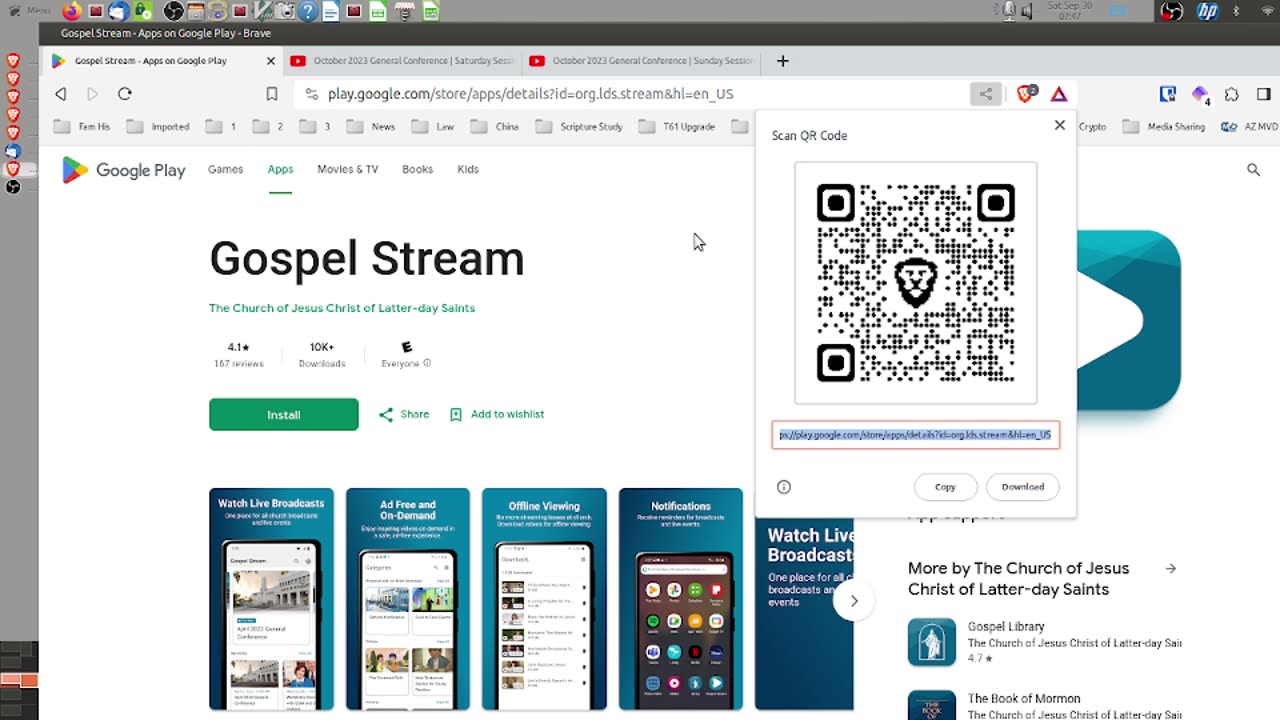
Task: Open site settings icon beside the URL
Action: (311, 94)
